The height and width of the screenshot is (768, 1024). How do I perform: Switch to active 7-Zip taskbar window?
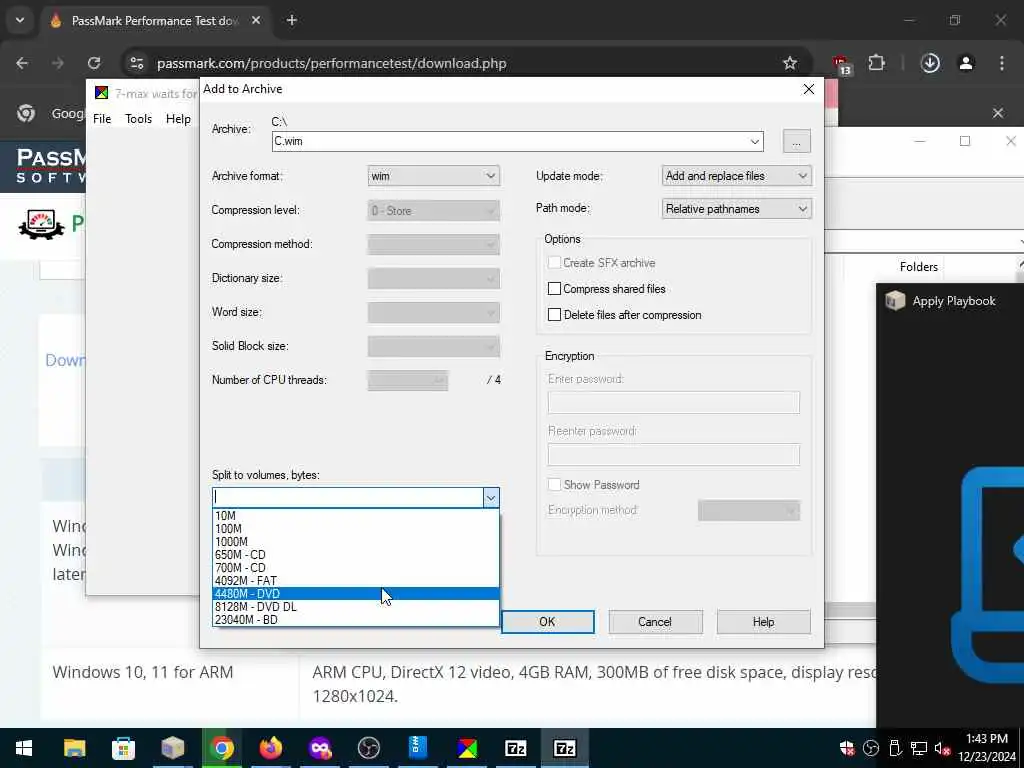pos(565,748)
